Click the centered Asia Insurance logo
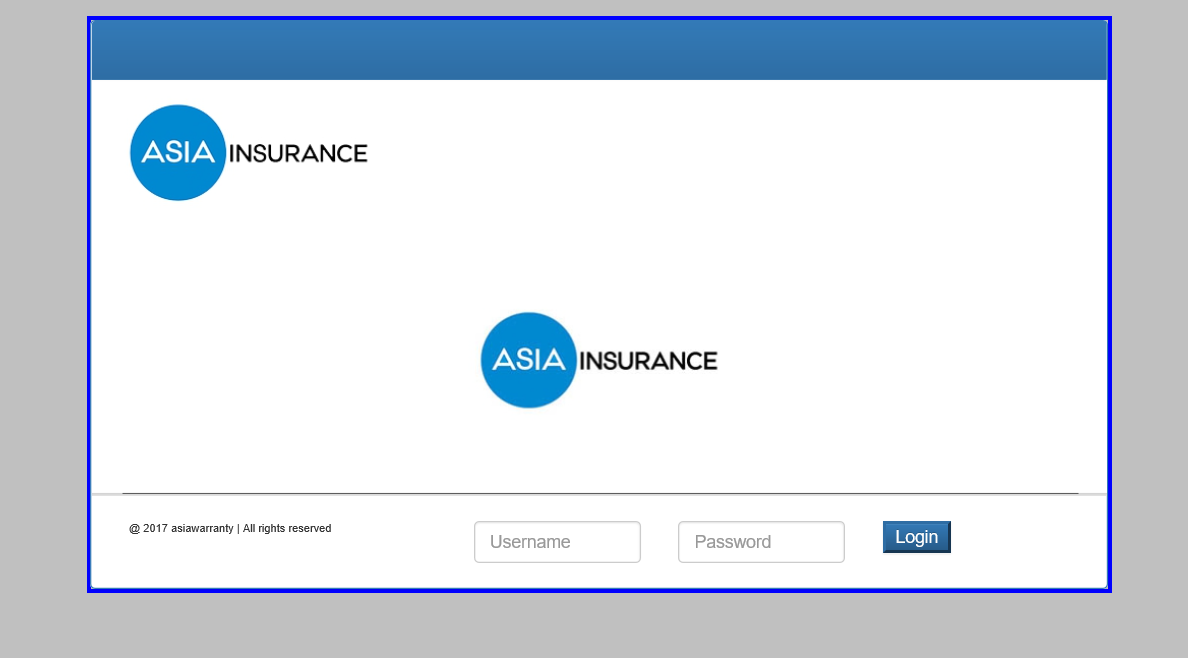The height and width of the screenshot is (658, 1188). 599,360
